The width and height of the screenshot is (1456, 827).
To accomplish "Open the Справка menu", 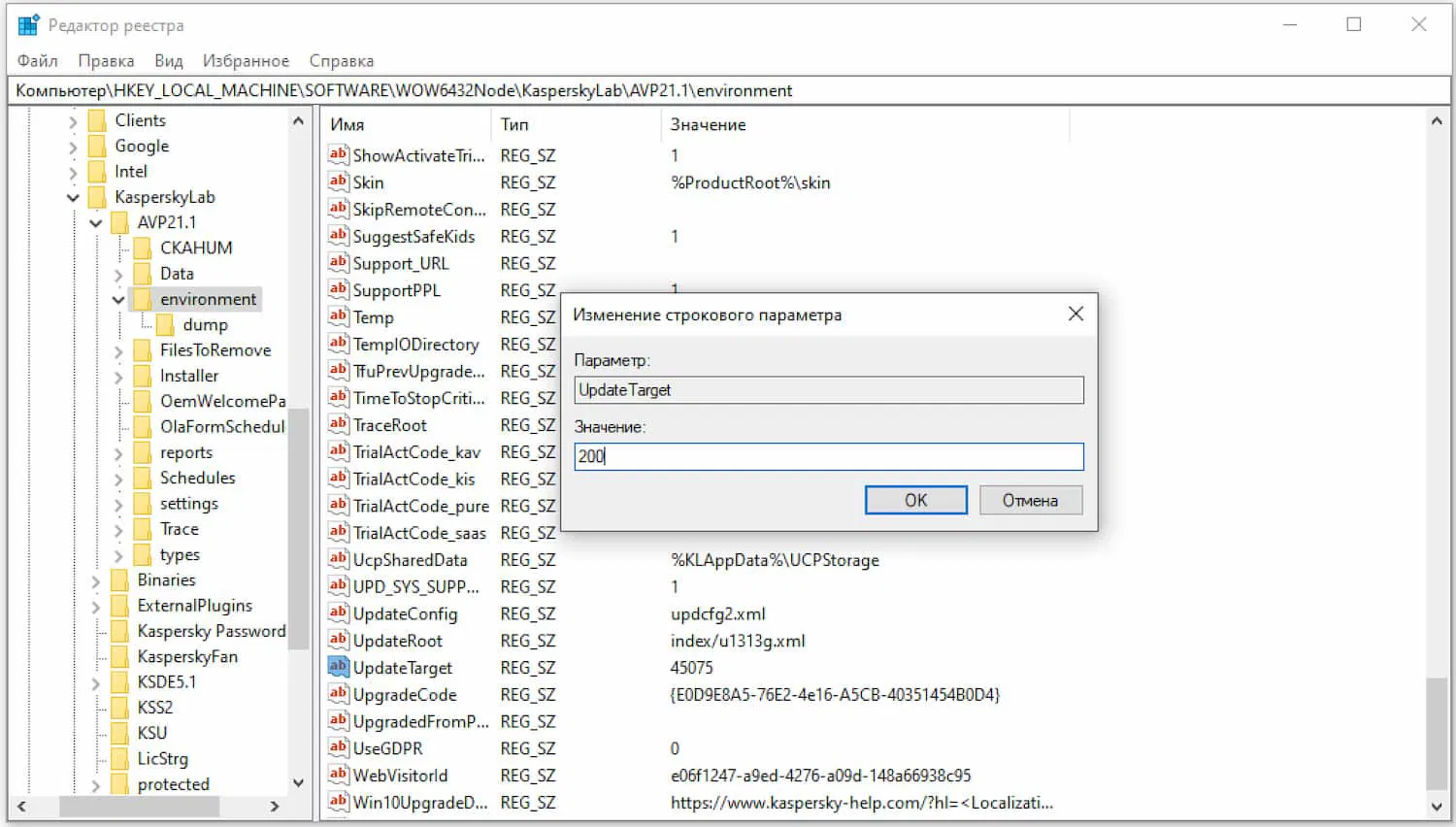I will 342,60.
